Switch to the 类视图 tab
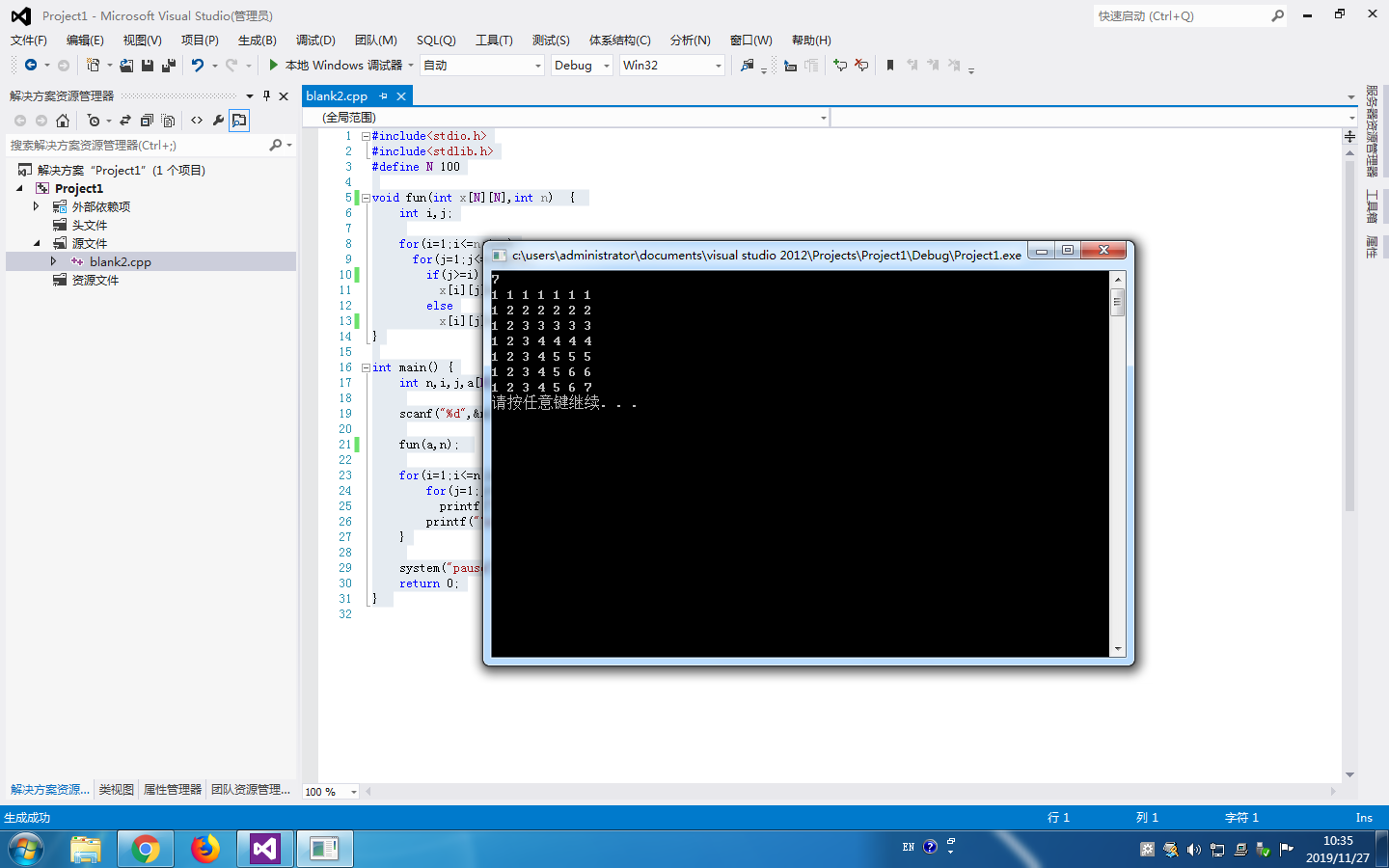This screenshot has width=1389, height=868. [x=116, y=790]
